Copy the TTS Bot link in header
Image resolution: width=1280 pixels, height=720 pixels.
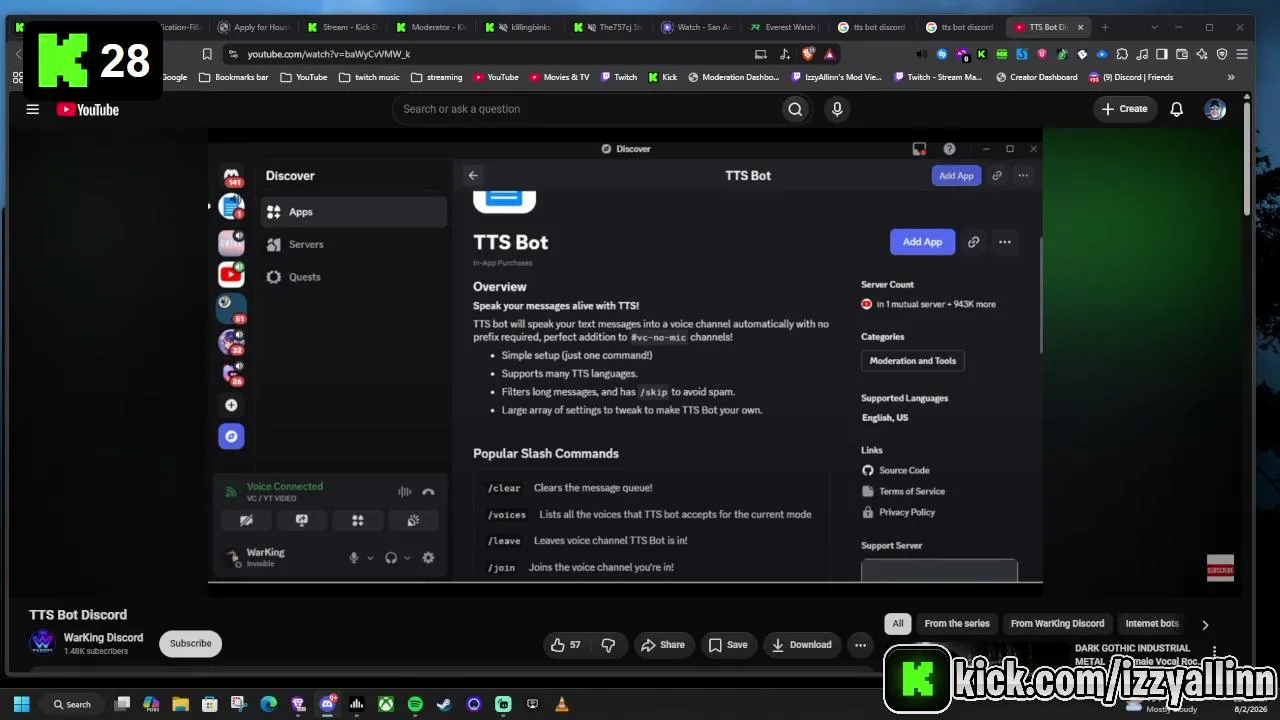tap(997, 175)
